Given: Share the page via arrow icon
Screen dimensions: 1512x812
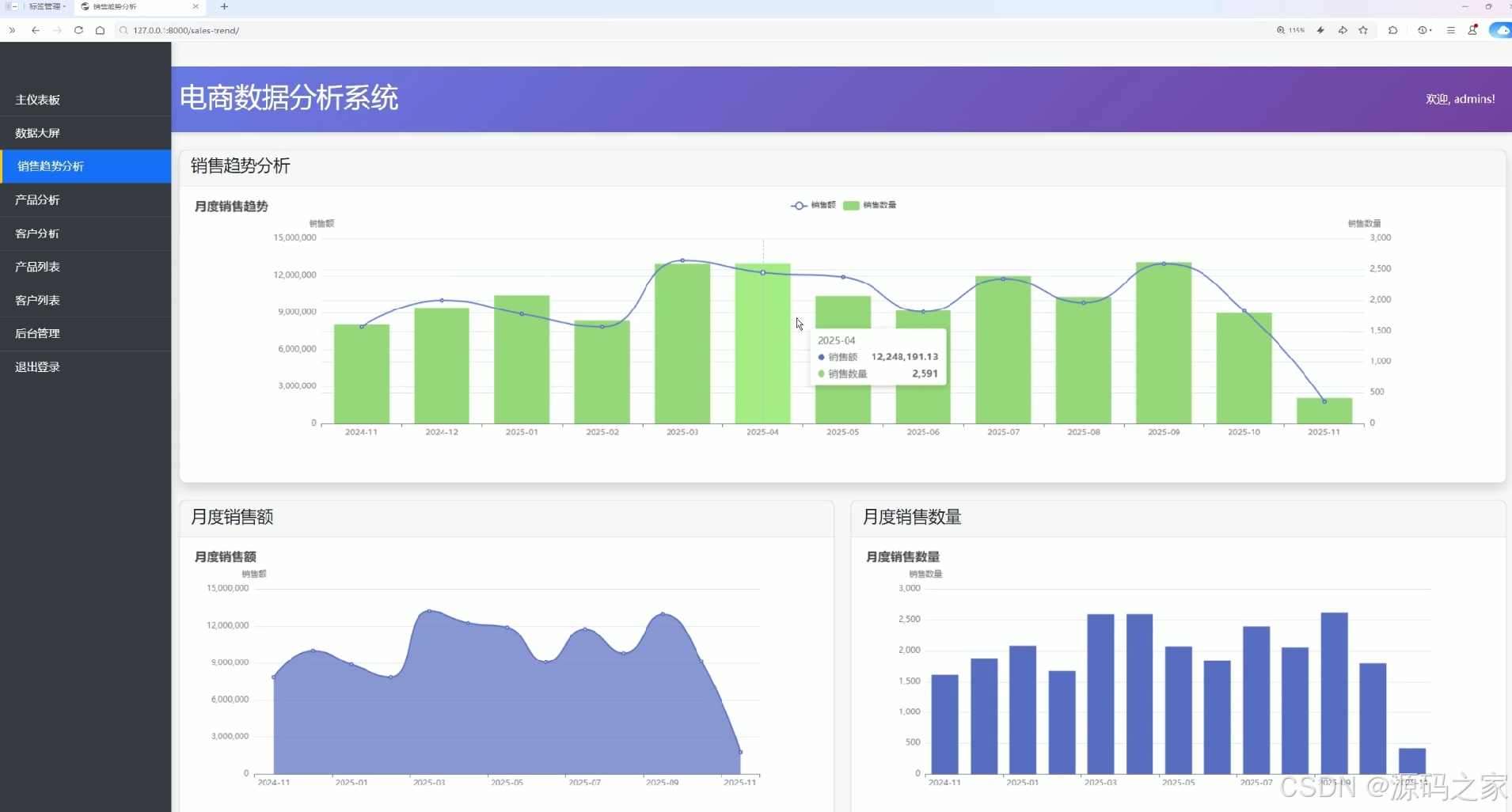Looking at the screenshot, I should click(x=1343, y=30).
